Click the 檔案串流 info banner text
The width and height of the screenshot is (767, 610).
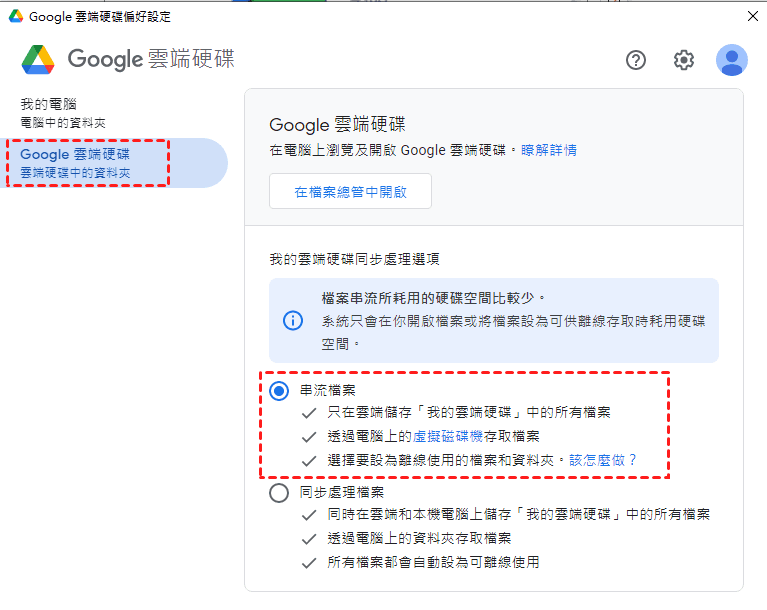[x=434, y=298]
